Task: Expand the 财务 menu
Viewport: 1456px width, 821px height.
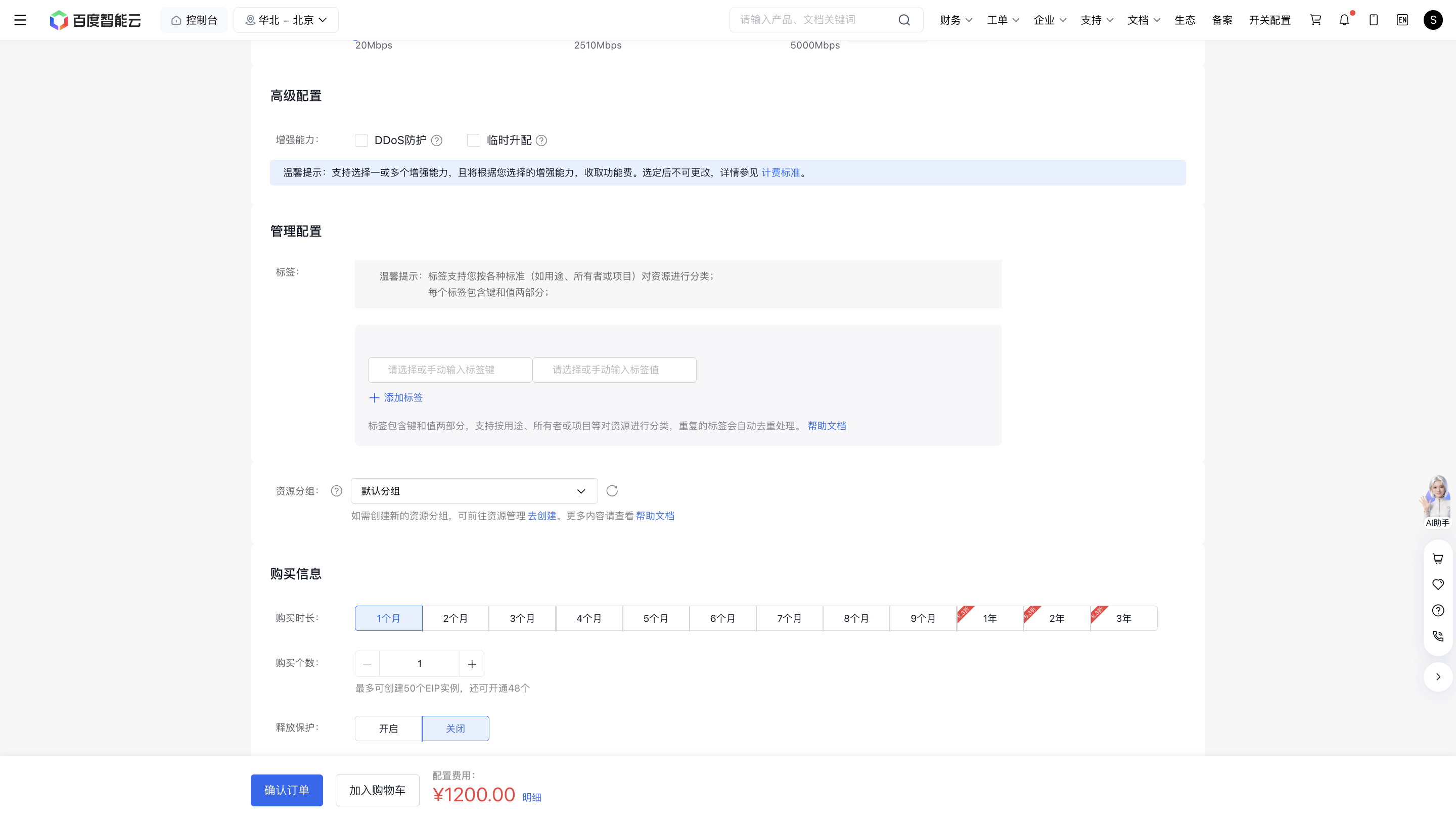Action: pyautogui.click(x=956, y=20)
